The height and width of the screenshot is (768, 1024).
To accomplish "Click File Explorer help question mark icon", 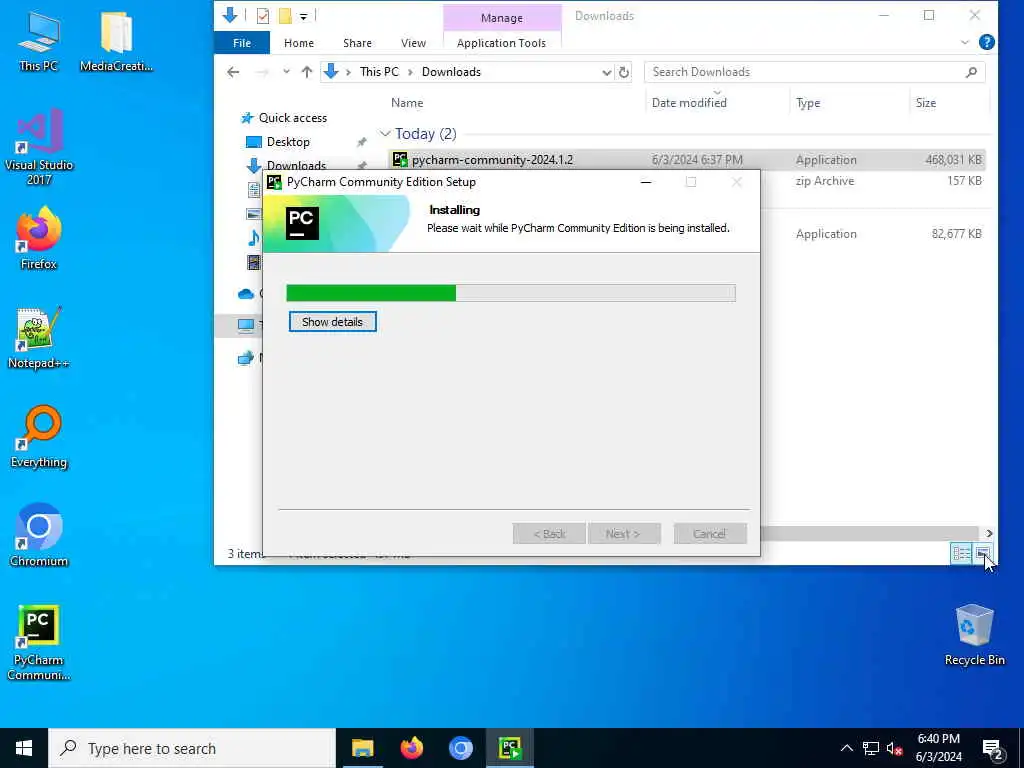I will 987,42.
